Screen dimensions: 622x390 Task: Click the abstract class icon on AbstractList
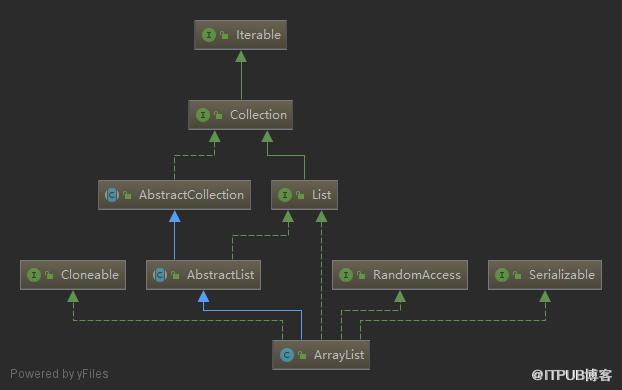(x=160, y=275)
